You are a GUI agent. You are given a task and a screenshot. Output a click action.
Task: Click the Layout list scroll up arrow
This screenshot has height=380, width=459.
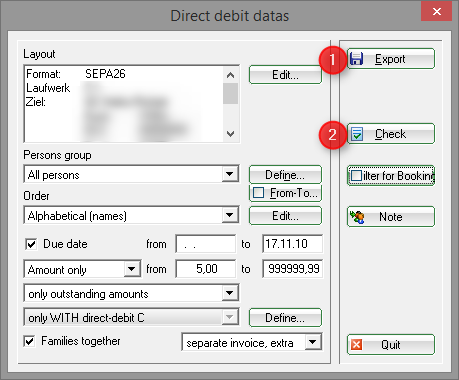[230, 75]
